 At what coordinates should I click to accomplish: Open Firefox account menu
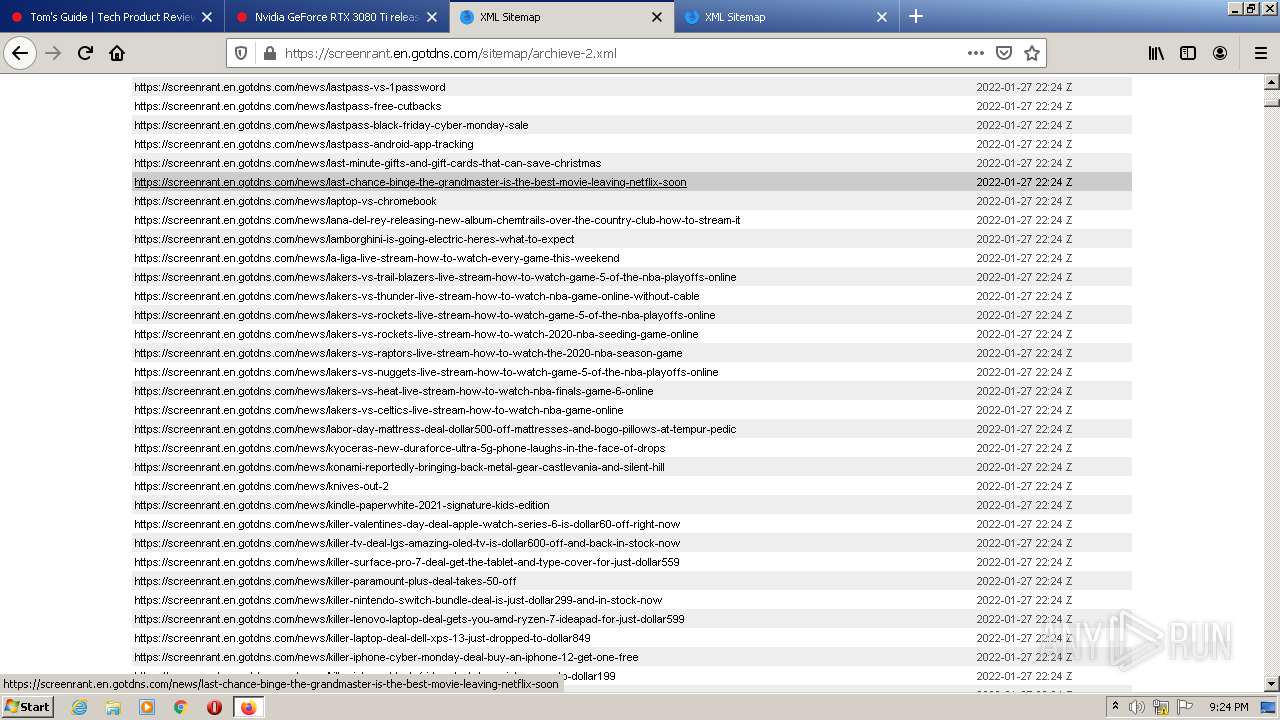[1220, 53]
